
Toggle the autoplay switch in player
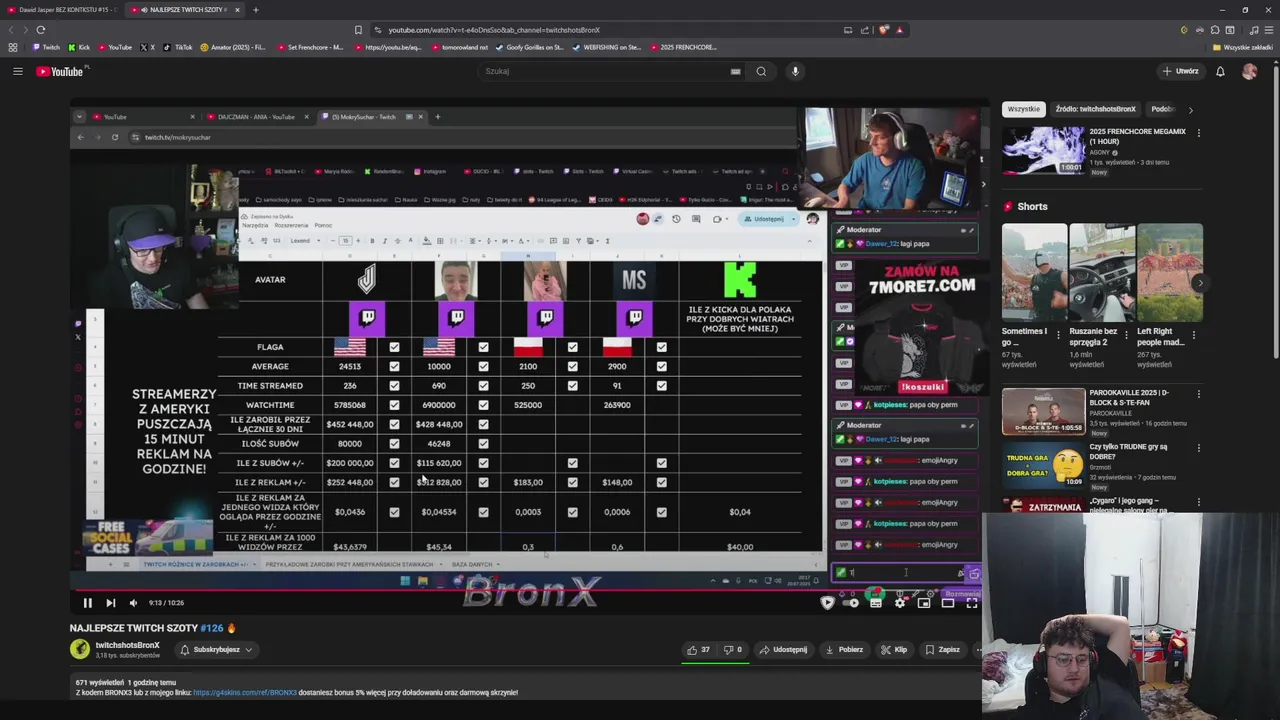pyautogui.click(x=851, y=603)
